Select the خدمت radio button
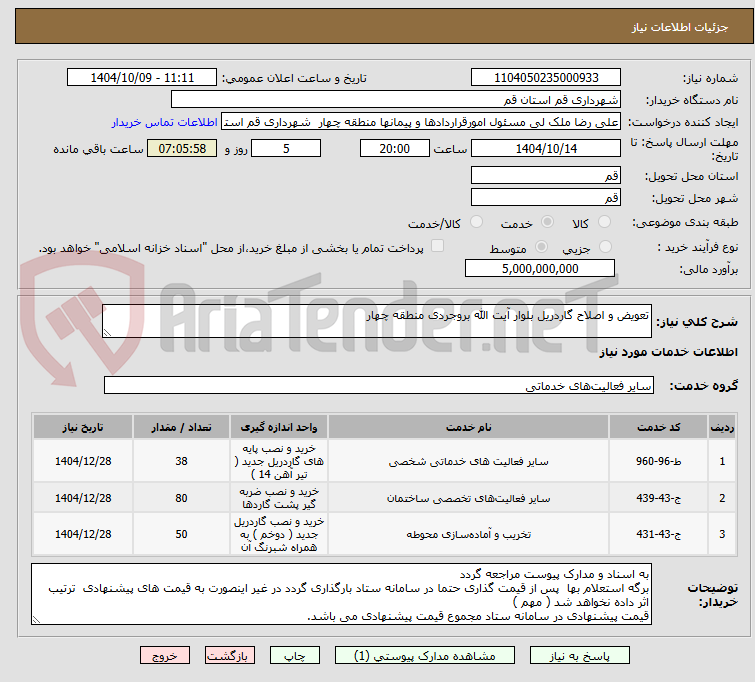Viewport: 755px width, 682px height. tap(547, 222)
